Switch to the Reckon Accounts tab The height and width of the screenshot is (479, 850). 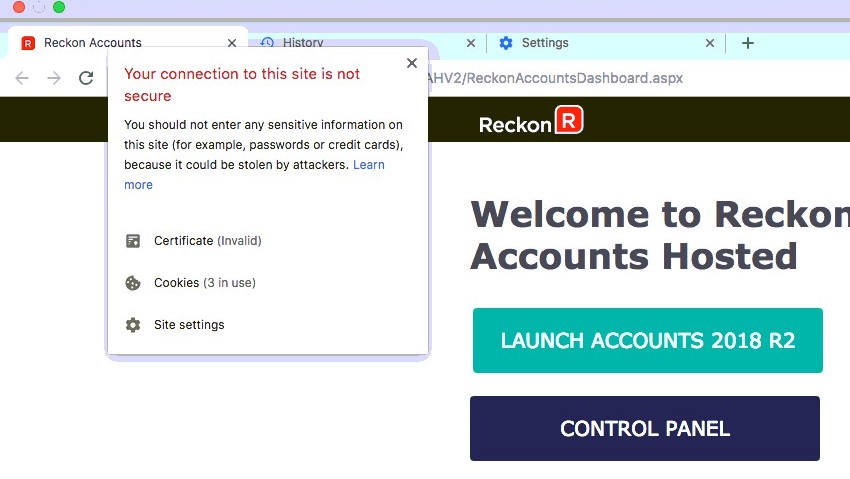pos(128,43)
